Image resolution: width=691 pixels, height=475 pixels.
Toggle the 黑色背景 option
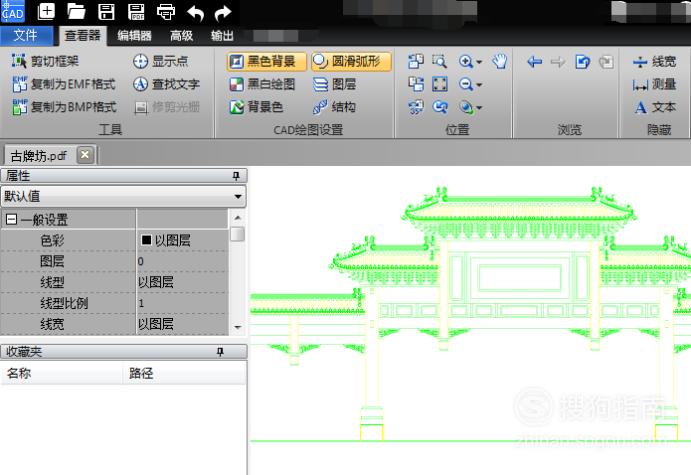point(267,61)
